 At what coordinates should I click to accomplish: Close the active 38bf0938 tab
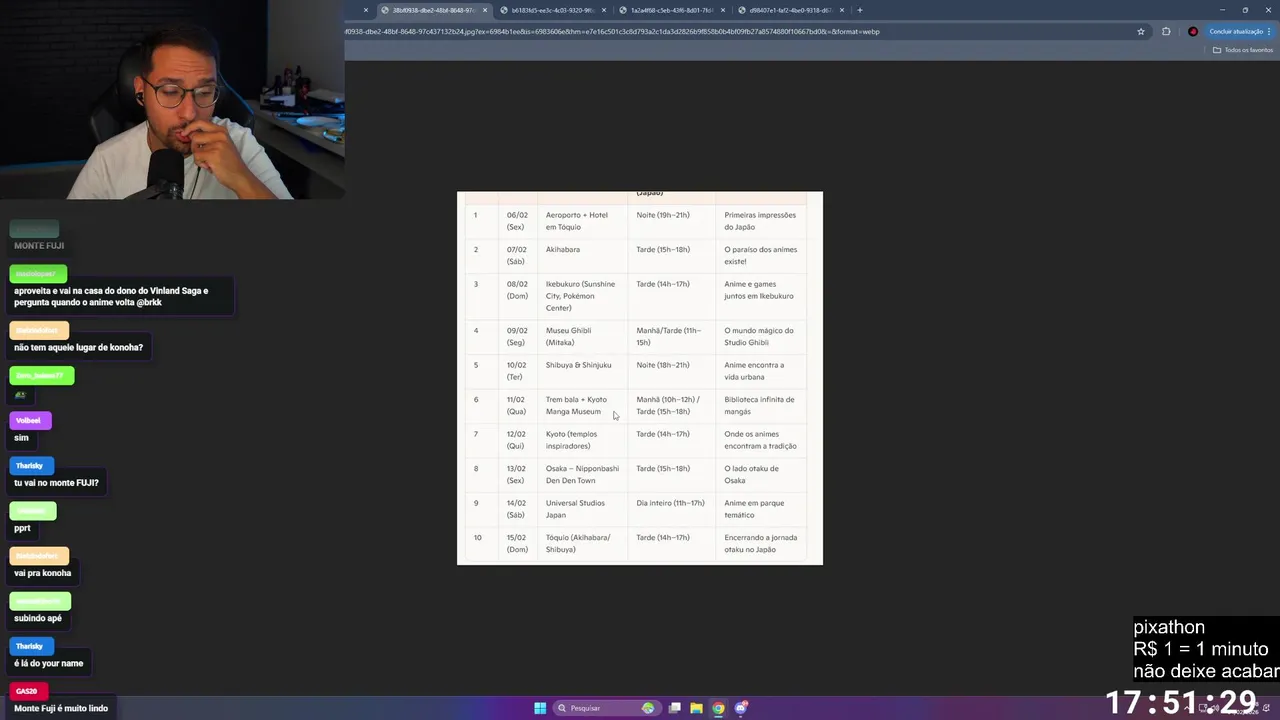pyautogui.click(x=484, y=10)
